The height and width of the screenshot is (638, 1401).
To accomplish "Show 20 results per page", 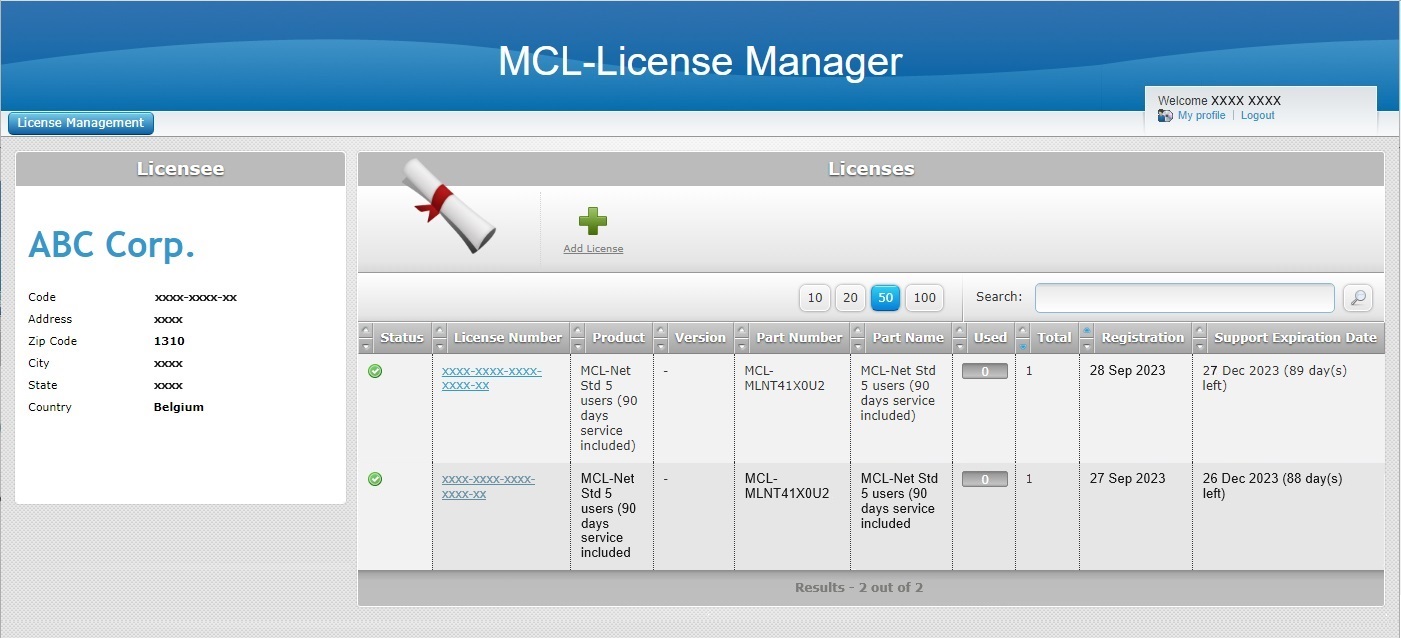I will [850, 297].
